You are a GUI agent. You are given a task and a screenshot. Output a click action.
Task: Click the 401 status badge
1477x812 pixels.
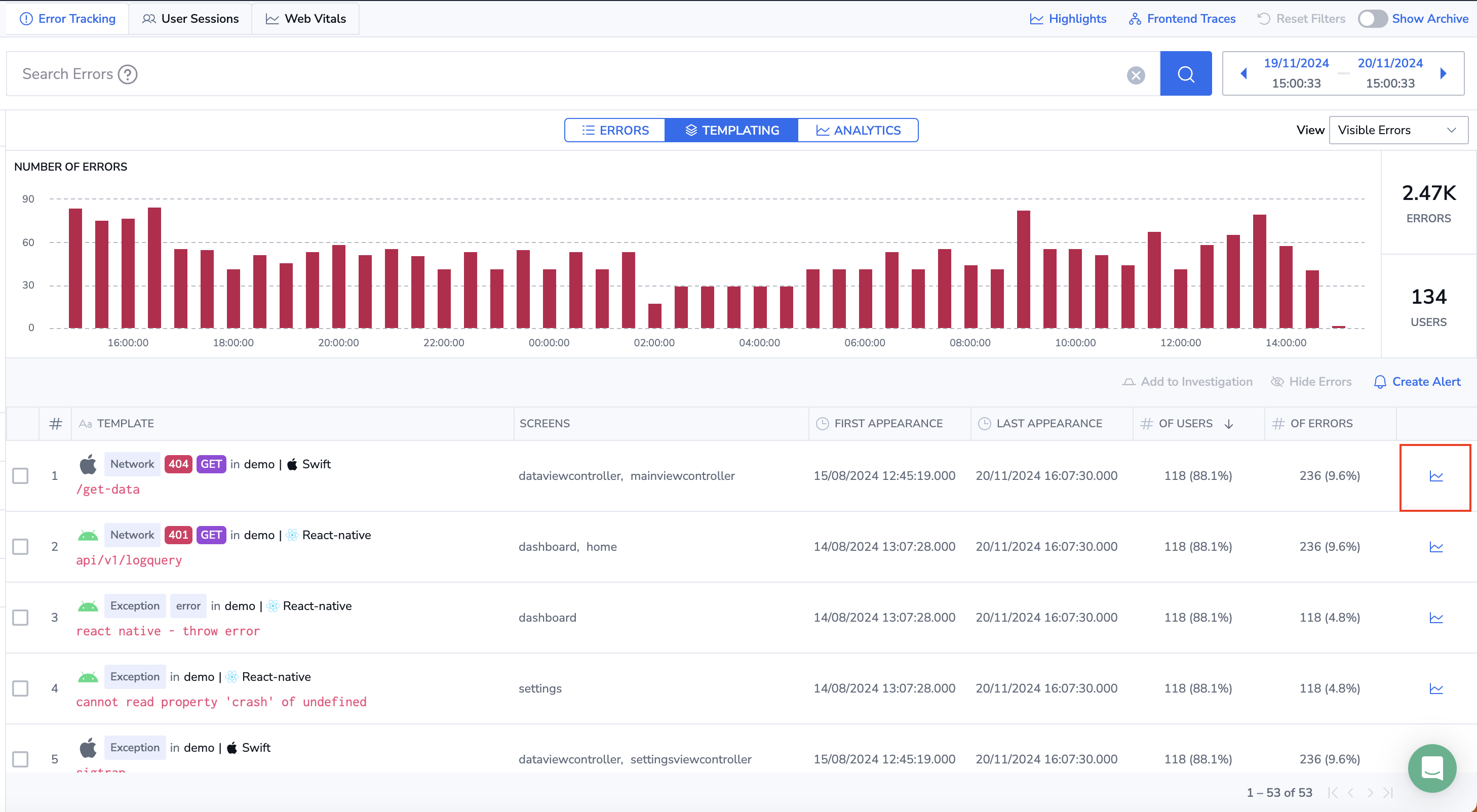coord(178,535)
